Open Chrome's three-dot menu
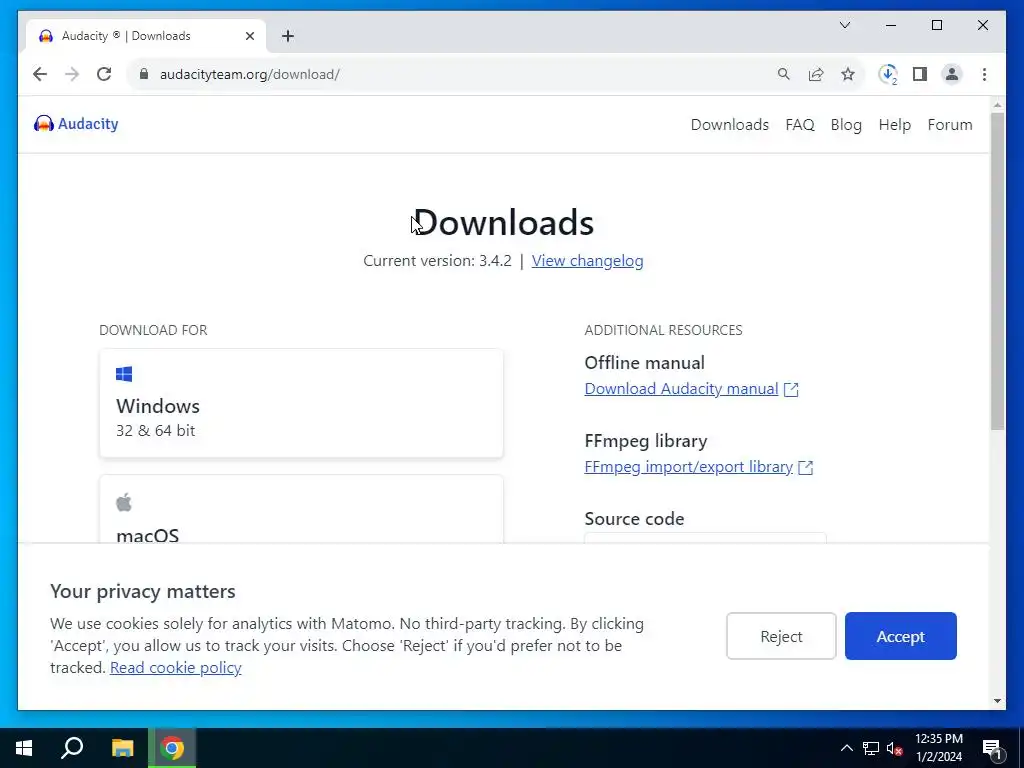The width and height of the screenshot is (1024, 768). 984,74
